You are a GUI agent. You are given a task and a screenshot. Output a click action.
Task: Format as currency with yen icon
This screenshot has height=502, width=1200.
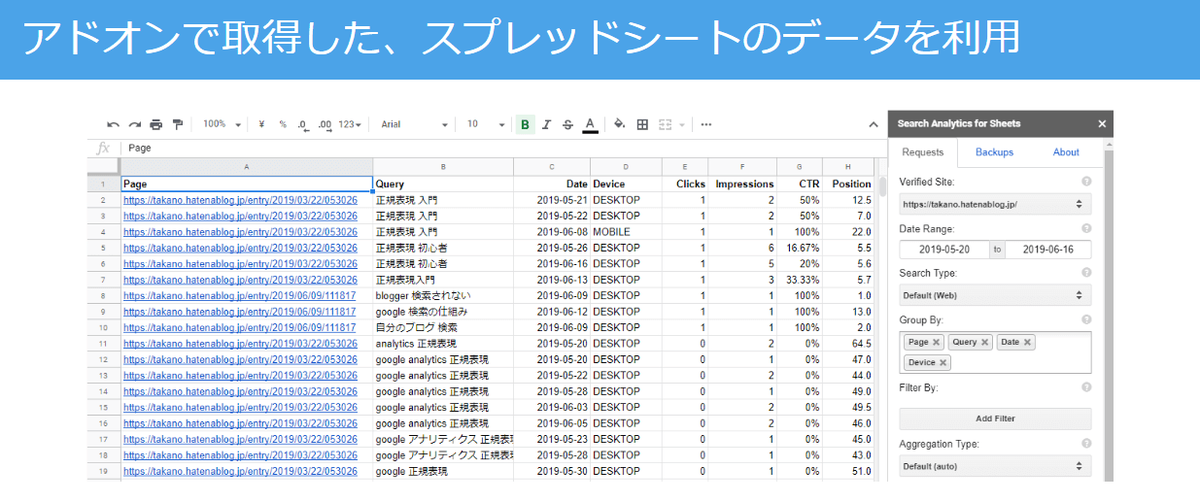261,125
